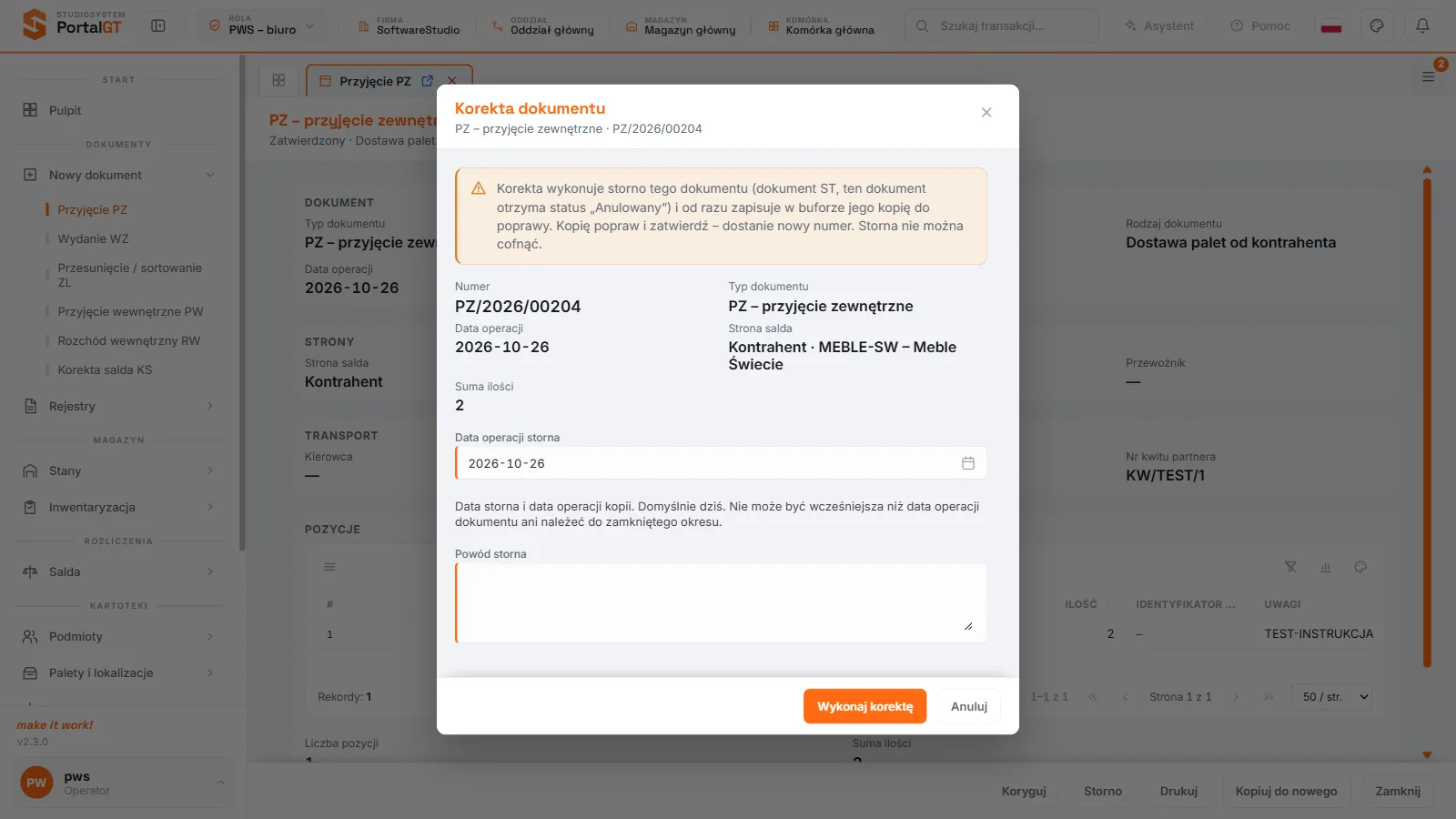Click the Powód storna text area
Image resolution: width=1456 pixels, height=819 pixels.
[x=721, y=602]
